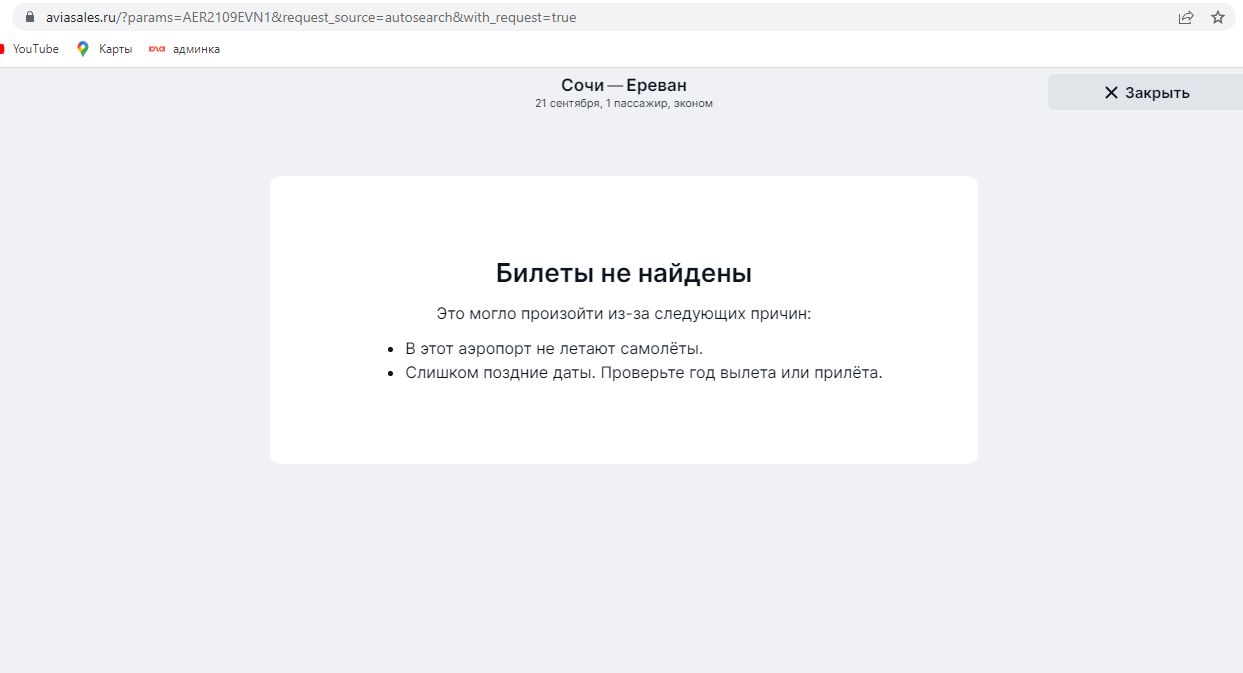The height and width of the screenshot is (673, 1243).
Task: Click the site security lock icon
Action: point(28,17)
